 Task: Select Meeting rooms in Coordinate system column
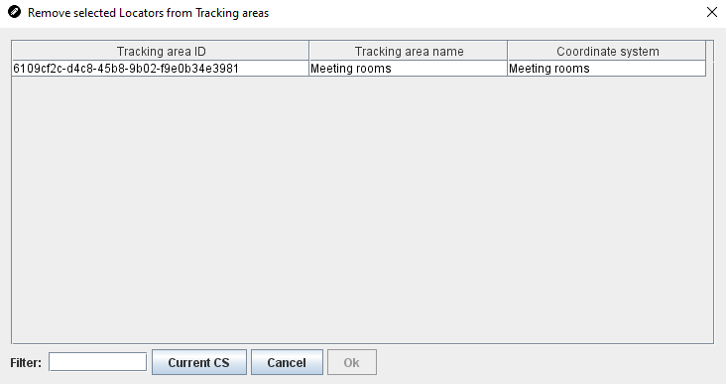tap(607, 69)
